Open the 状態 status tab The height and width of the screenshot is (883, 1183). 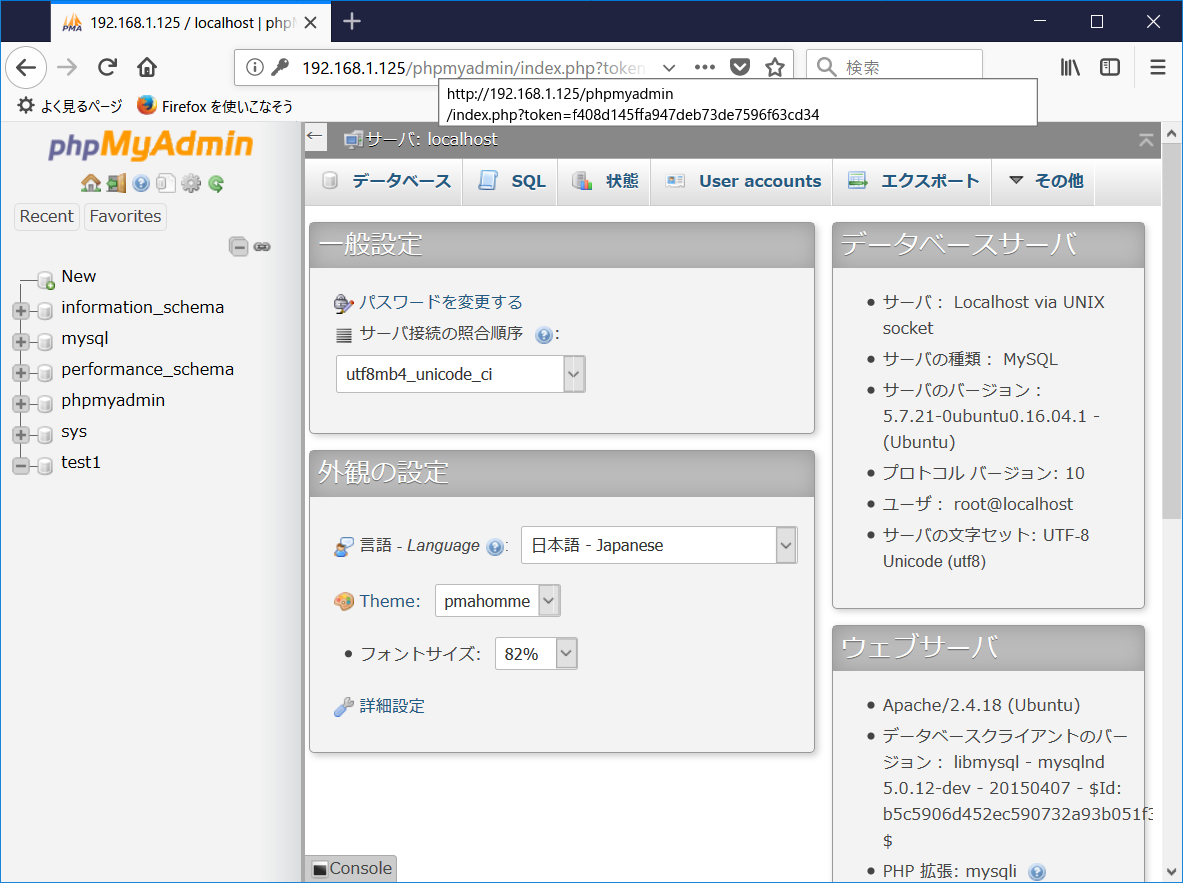point(604,181)
